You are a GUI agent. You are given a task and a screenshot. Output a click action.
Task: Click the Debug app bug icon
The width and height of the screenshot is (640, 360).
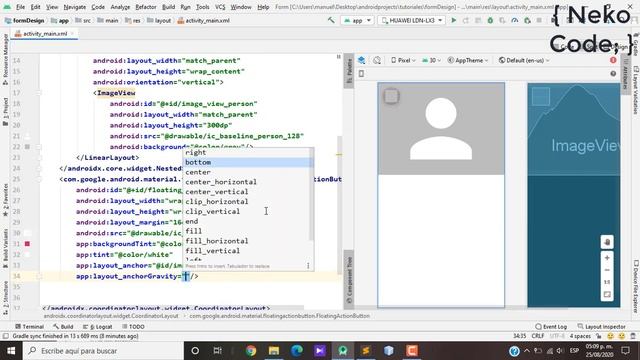490,20
